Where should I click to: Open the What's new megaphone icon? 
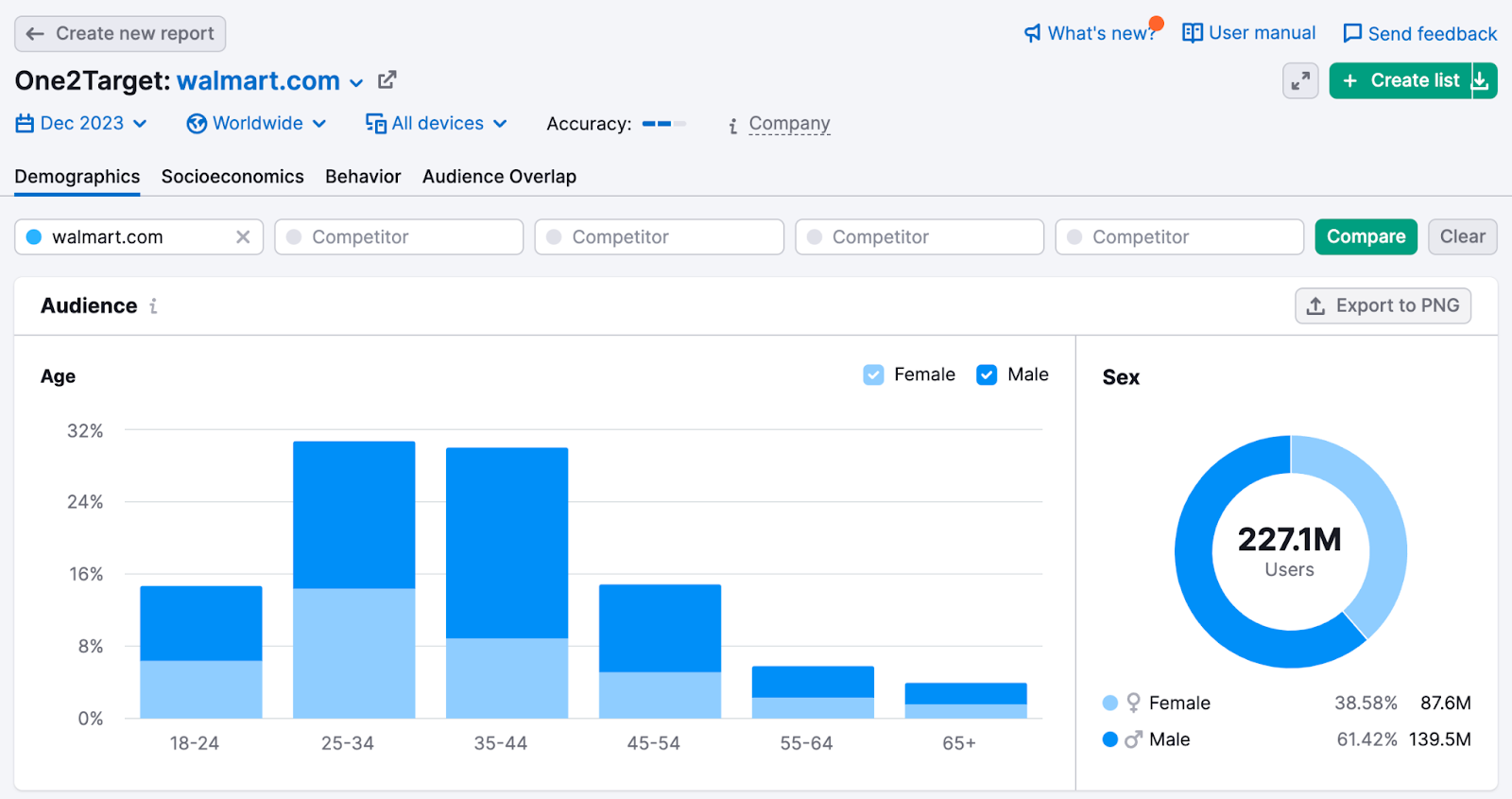click(1033, 34)
